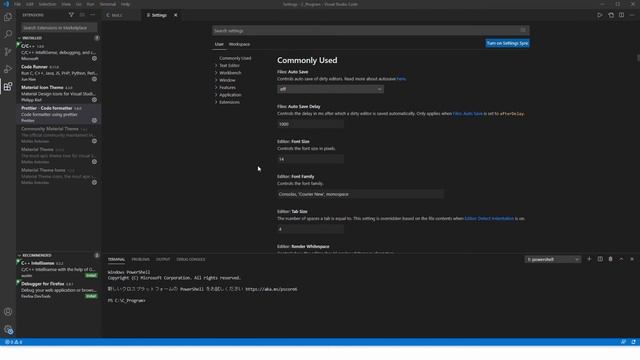Filter extensions with the funnel icon
This screenshot has width=640, height=360.
[x=71, y=15]
